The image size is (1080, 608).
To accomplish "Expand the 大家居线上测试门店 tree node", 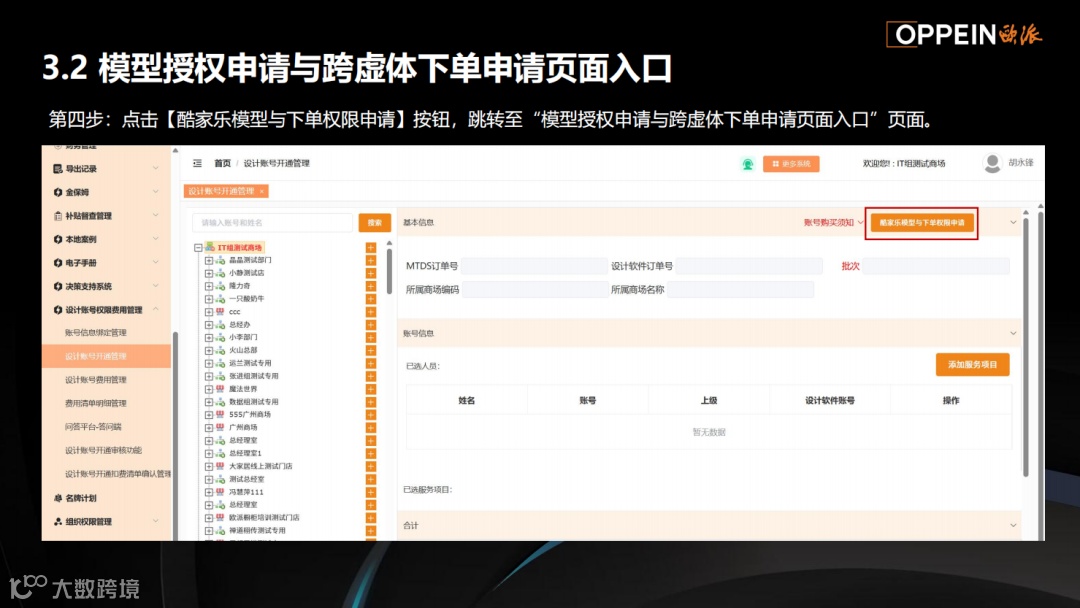I will [x=209, y=466].
